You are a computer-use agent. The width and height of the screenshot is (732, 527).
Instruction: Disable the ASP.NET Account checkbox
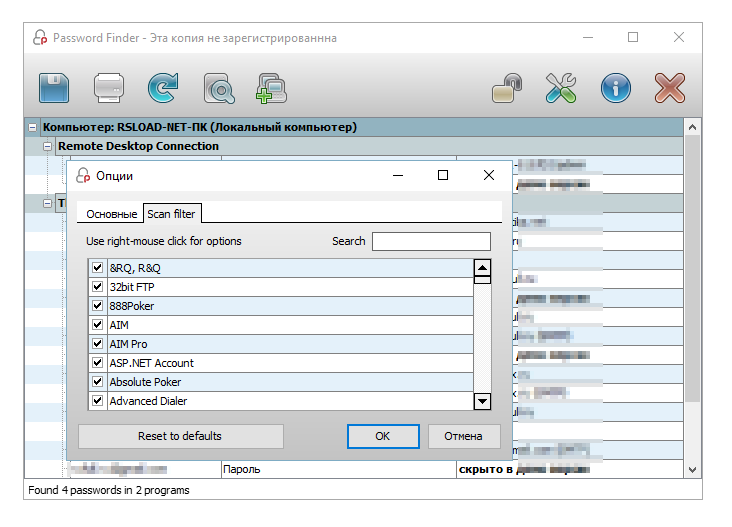(x=97, y=363)
